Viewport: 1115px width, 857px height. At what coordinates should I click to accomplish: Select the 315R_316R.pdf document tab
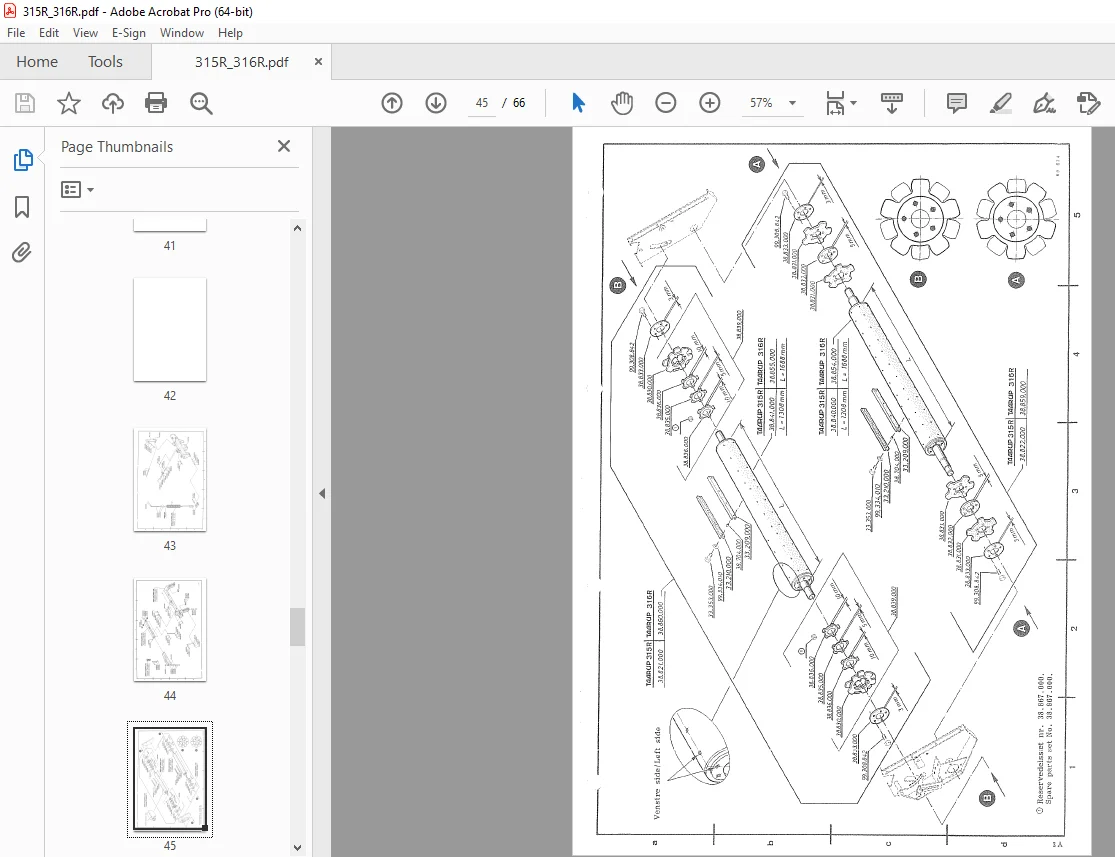point(242,62)
